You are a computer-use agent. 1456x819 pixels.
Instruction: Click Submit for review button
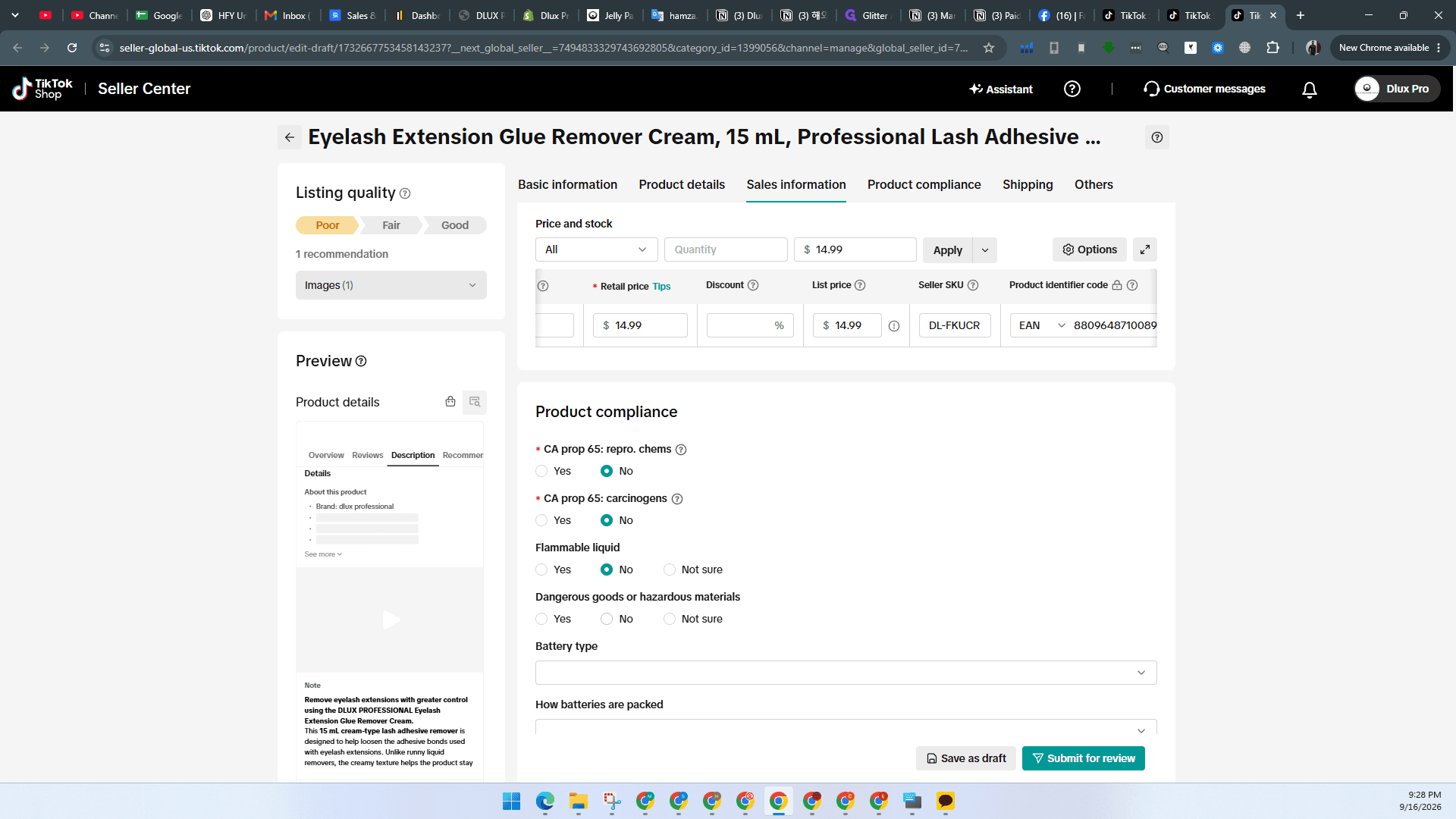1084,758
